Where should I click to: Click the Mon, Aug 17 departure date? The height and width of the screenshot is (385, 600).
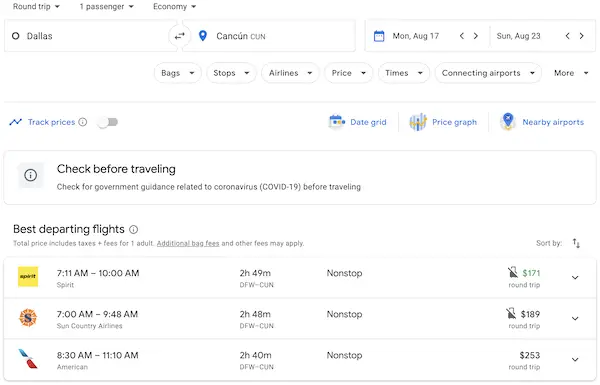tap(416, 36)
